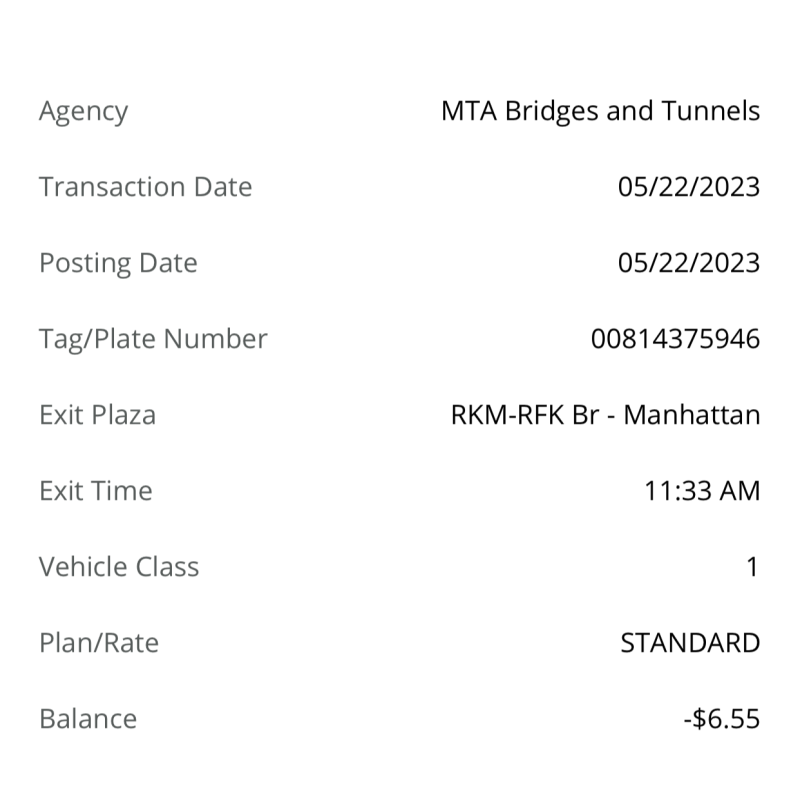Click the Agency label
Screen dimensions: 800x800
pos(84,111)
